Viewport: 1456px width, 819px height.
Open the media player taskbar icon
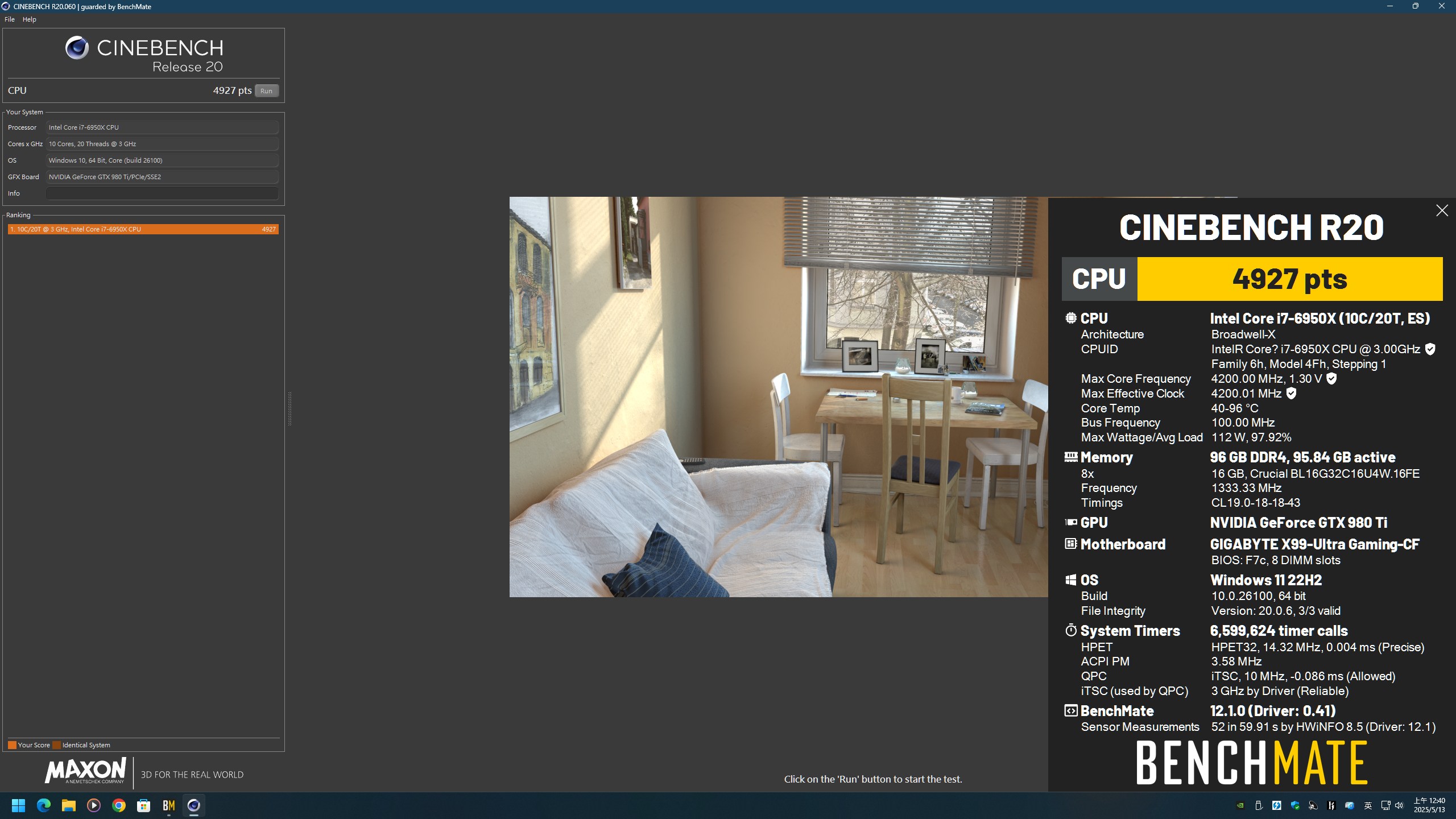pos(93,805)
